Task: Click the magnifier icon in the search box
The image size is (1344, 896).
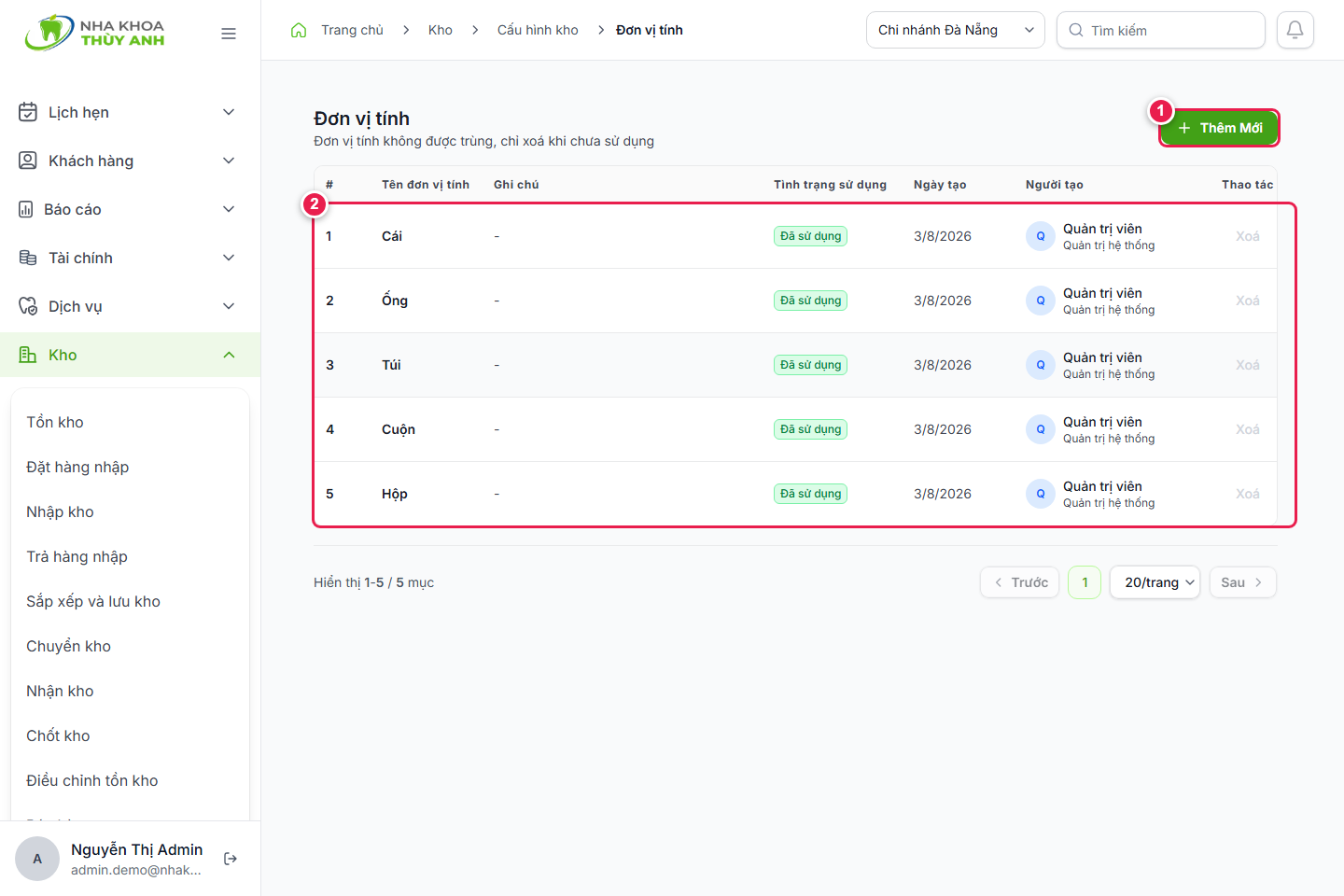Action: 1076,30
